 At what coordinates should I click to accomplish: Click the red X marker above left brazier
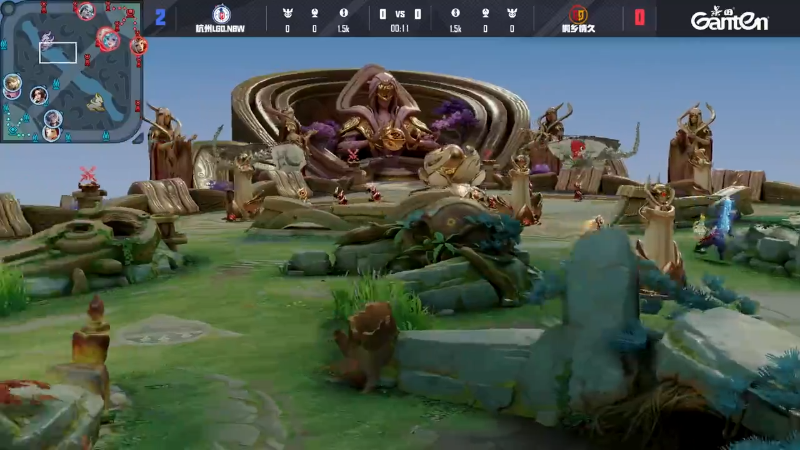point(88,174)
